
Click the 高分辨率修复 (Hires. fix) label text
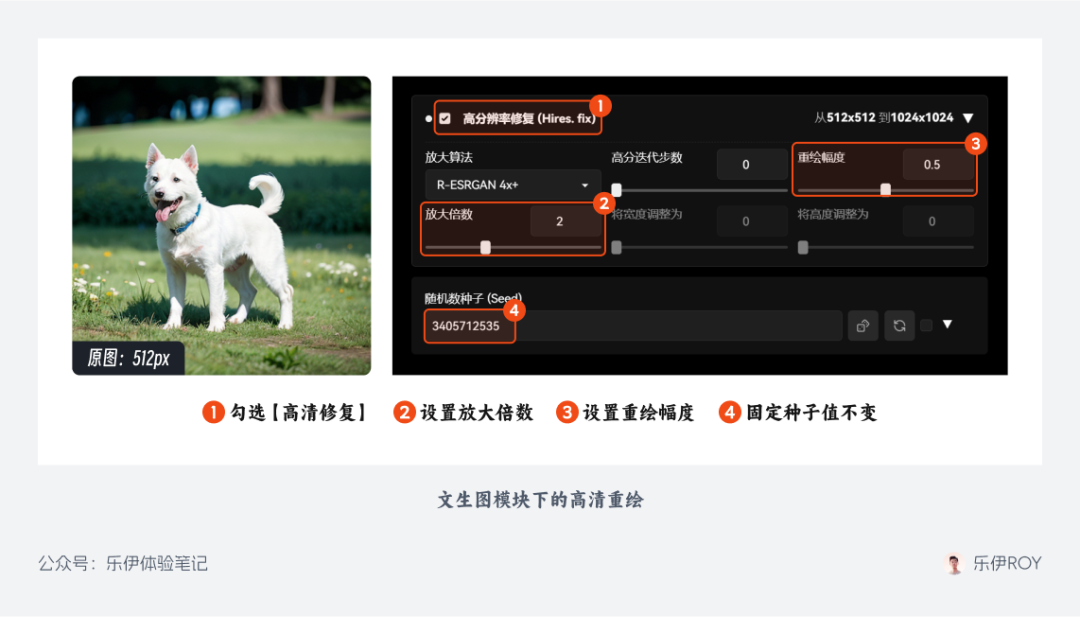pos(528,118)
